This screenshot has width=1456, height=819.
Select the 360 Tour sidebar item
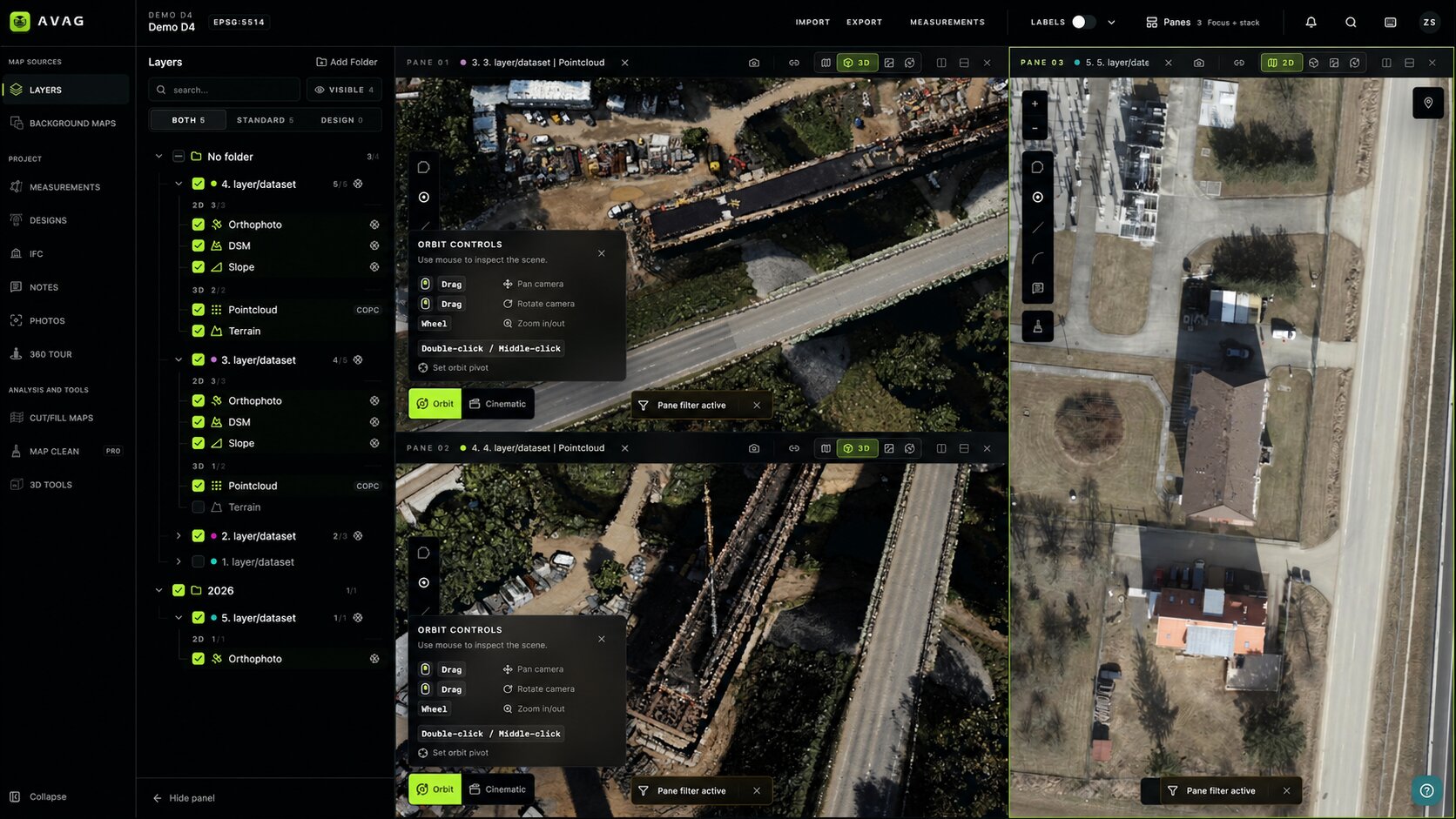pos(51,354)
